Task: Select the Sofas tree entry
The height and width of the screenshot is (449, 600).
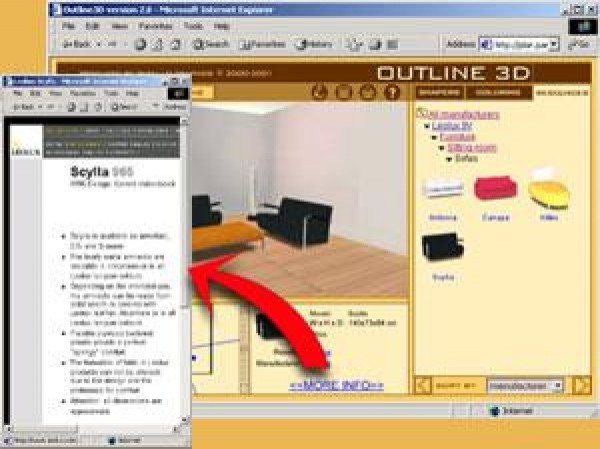Action: 466,158
